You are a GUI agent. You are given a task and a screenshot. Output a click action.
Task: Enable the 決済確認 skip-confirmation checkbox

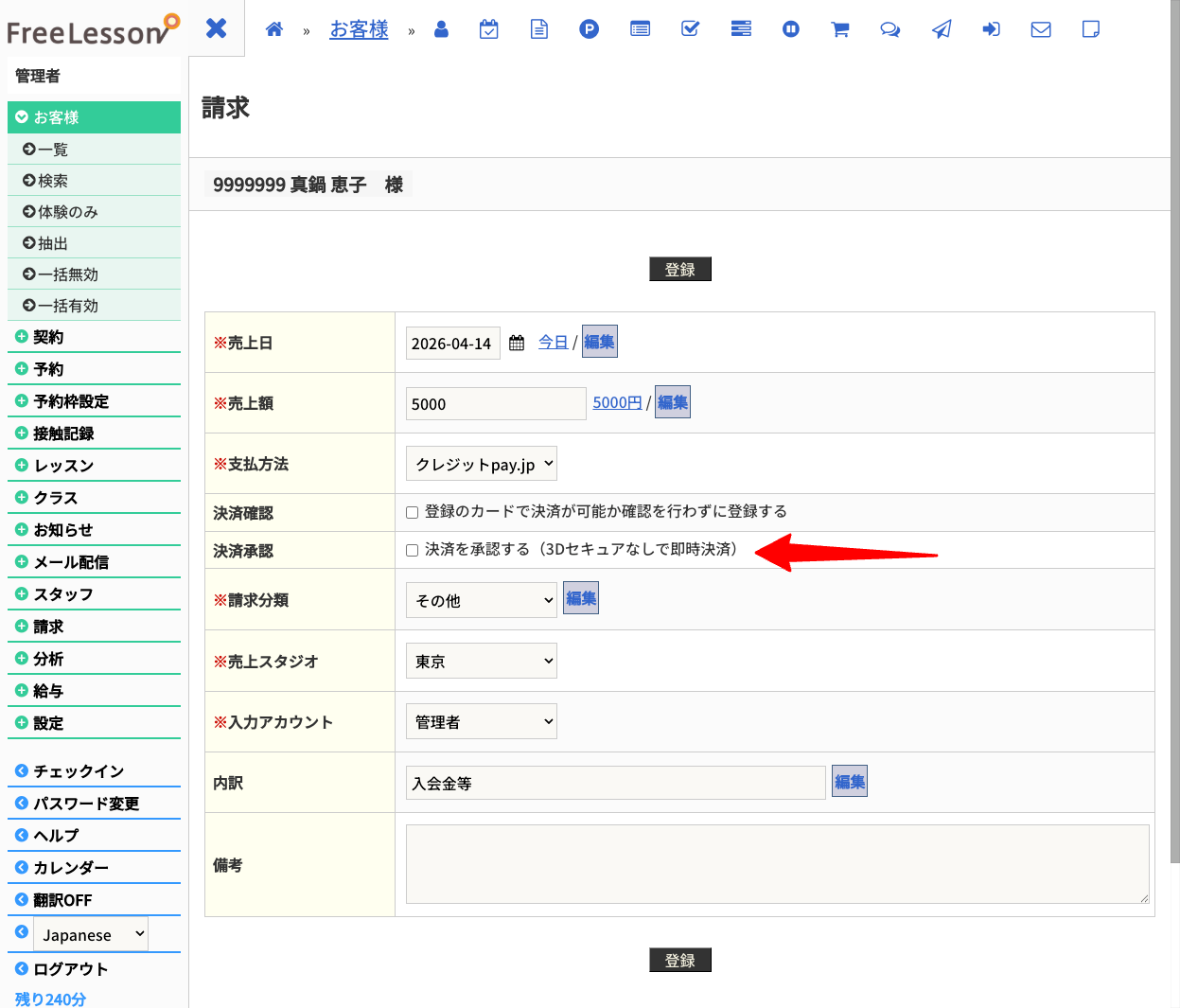coord(413,513)
